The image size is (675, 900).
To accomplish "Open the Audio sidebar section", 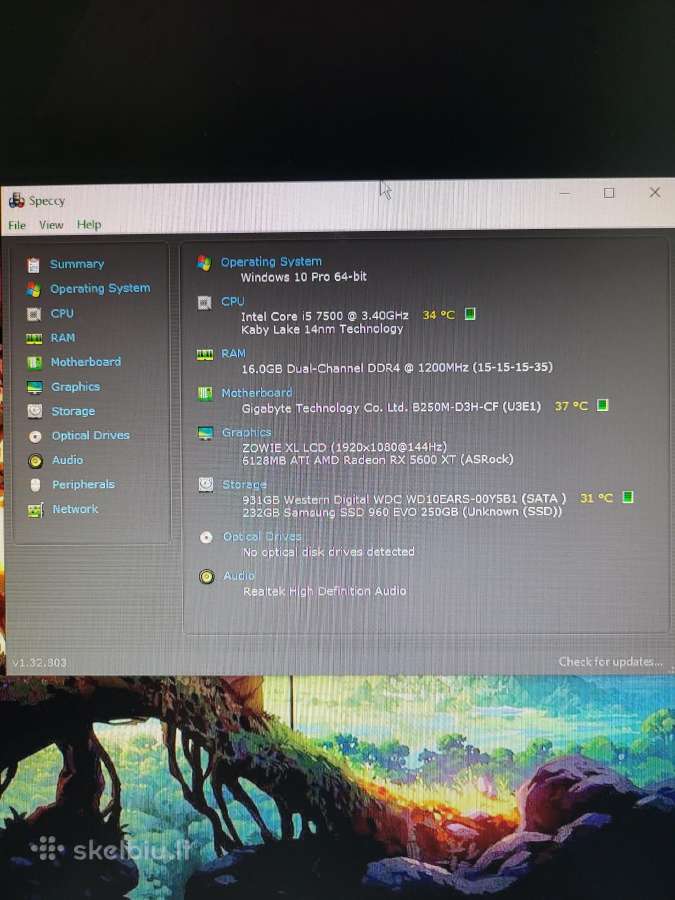I will click(x=68, y=460).
